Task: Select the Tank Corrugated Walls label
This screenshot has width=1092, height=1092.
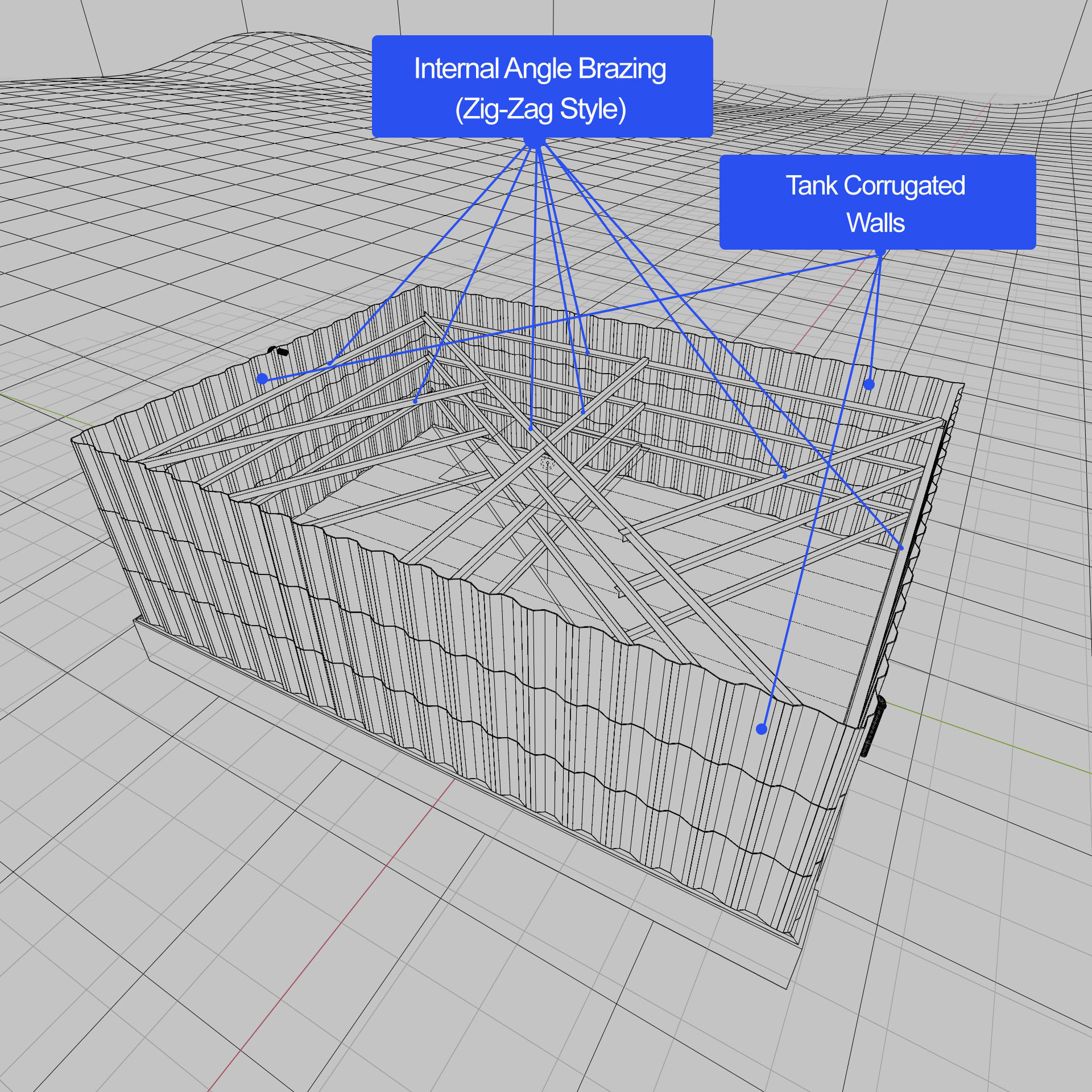Action: [x=878, y=202]
